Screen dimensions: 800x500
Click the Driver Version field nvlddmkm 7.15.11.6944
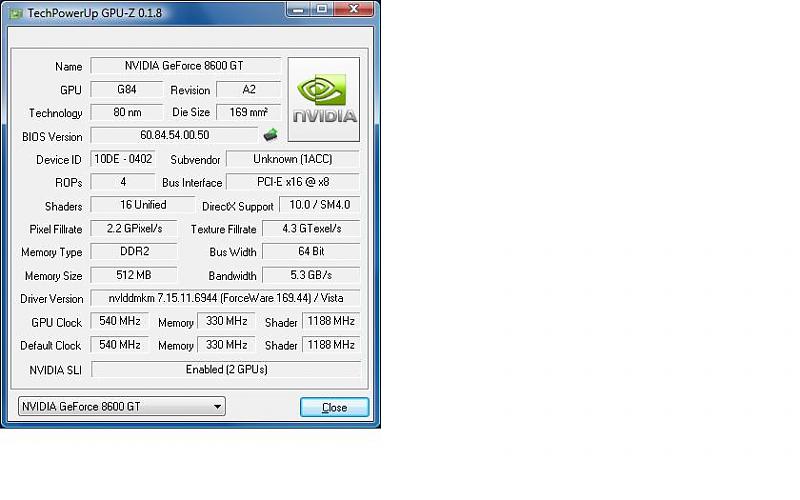(225, 298)
